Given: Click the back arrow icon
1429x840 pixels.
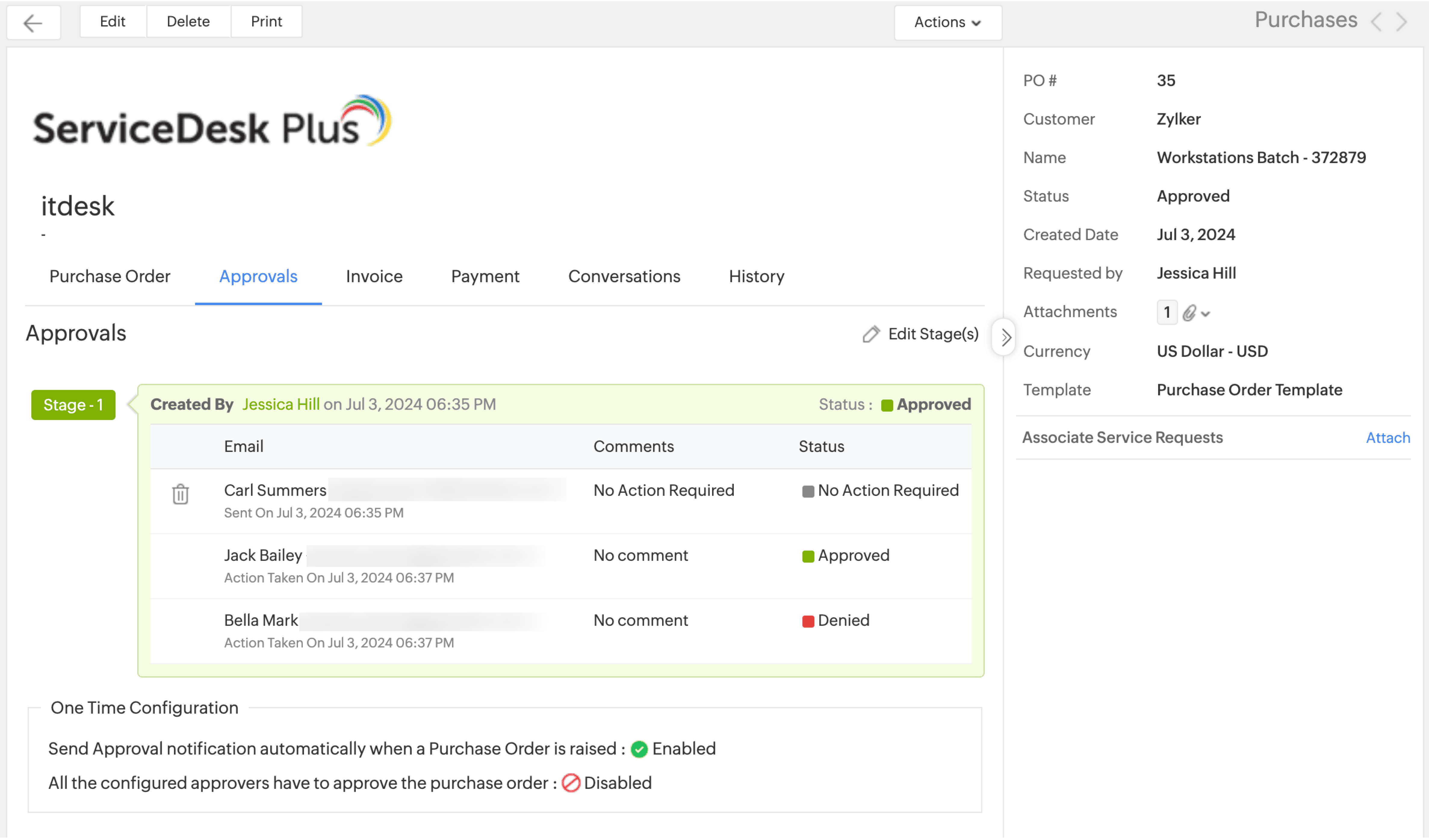Looking at the screenshot, I should point(33,23).
